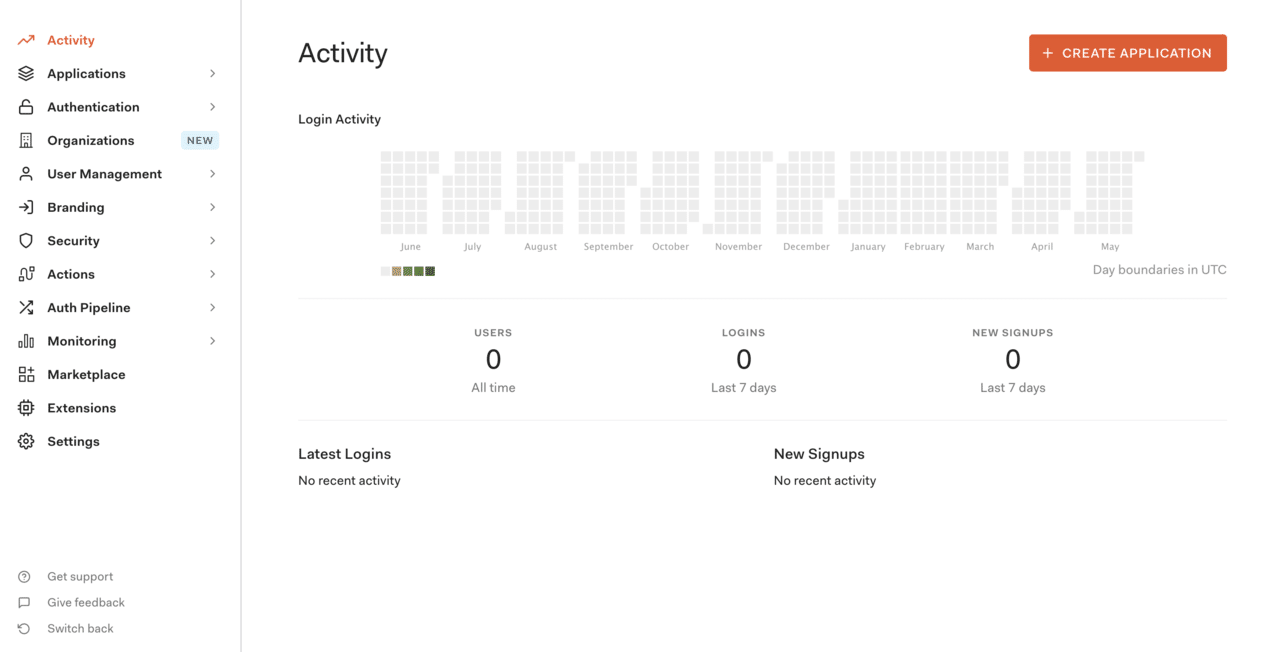Viewport: 1280px width, 652px height.
Task: Expand the Branding submenu chevron
Action: pyautogui.click(x=213, y=207)
